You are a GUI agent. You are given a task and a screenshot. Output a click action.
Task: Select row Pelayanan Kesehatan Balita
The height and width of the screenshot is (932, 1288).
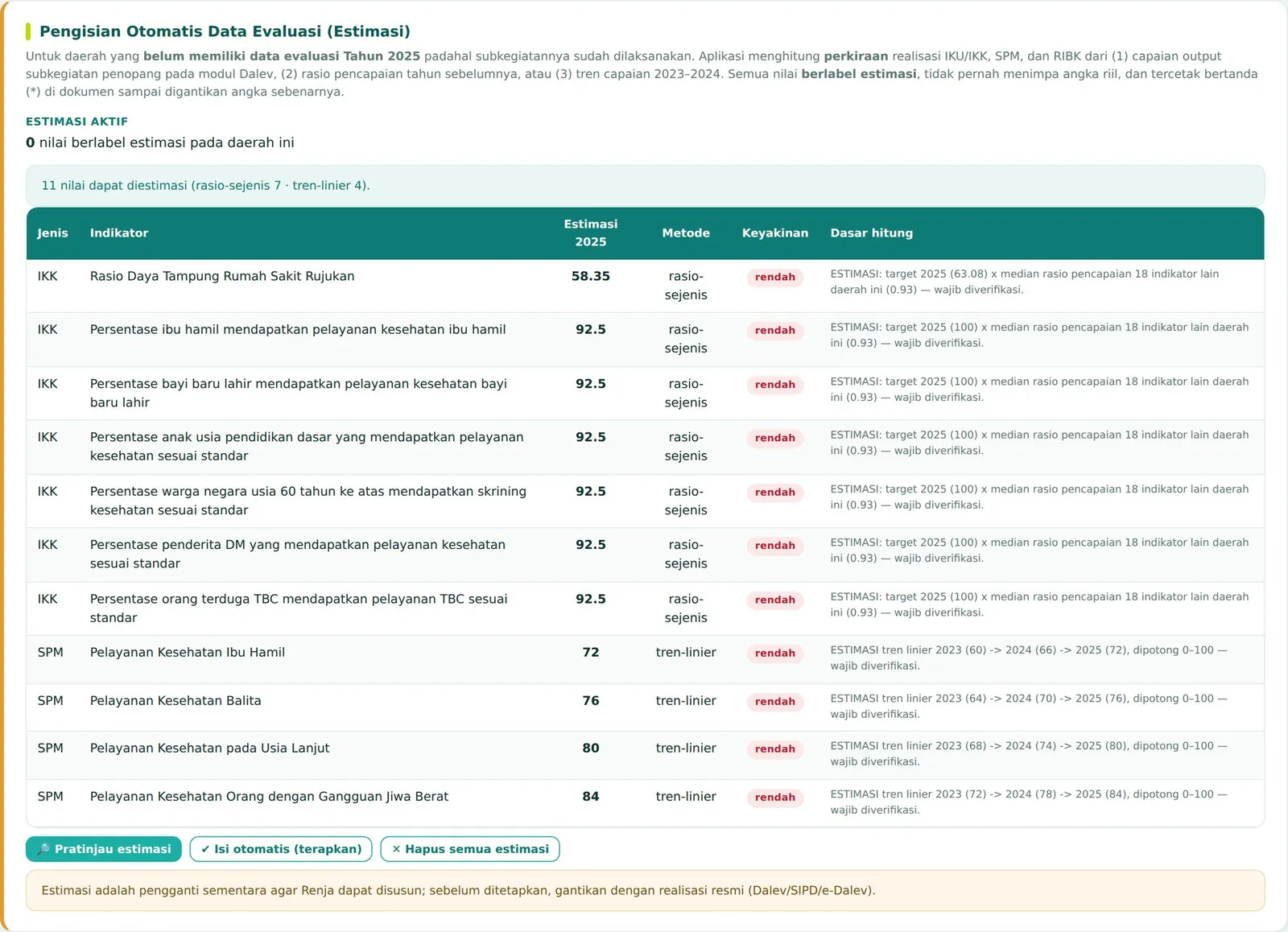(x=645, y=708)
